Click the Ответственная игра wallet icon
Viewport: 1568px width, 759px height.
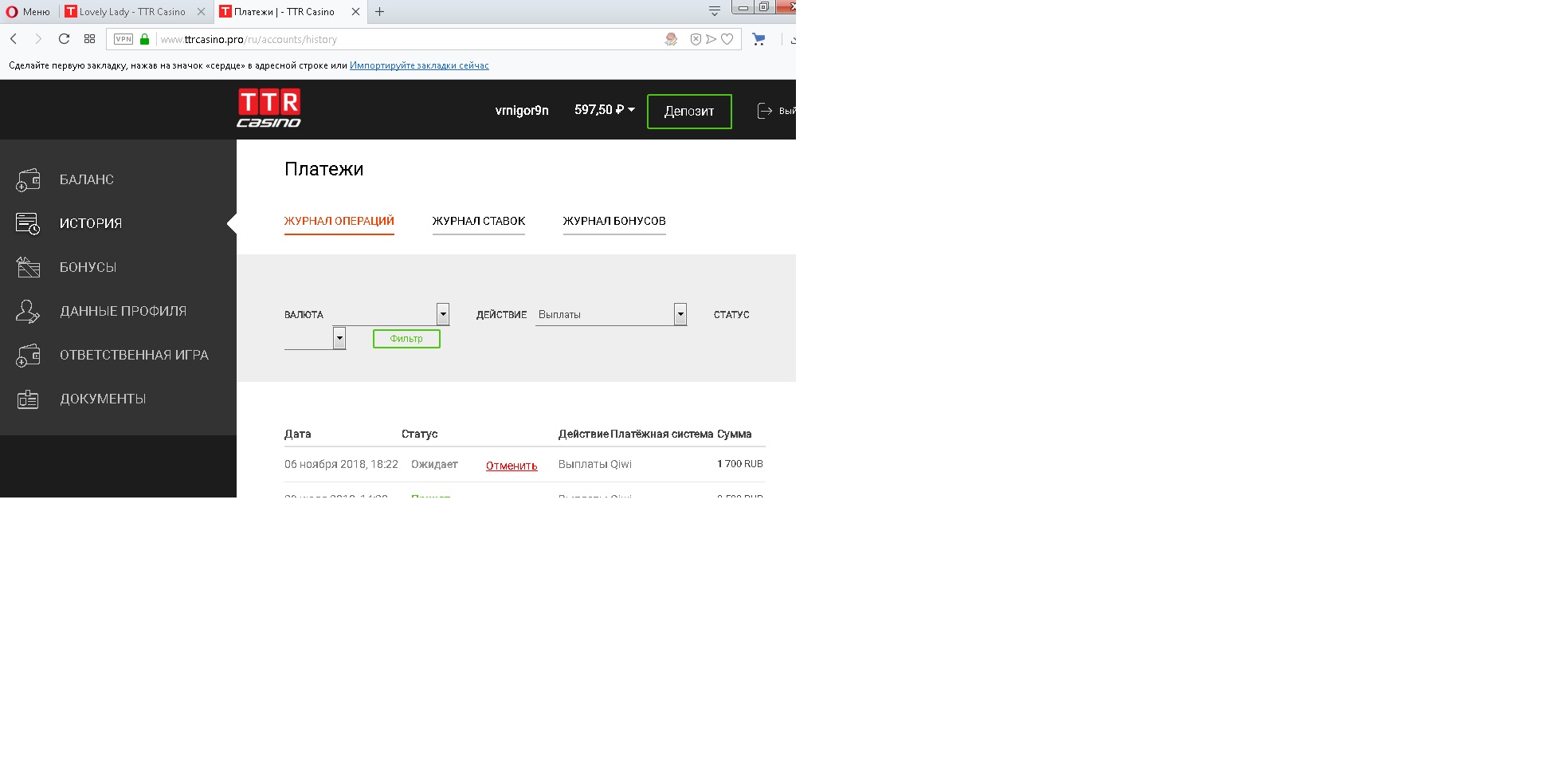tap(28, 356)
